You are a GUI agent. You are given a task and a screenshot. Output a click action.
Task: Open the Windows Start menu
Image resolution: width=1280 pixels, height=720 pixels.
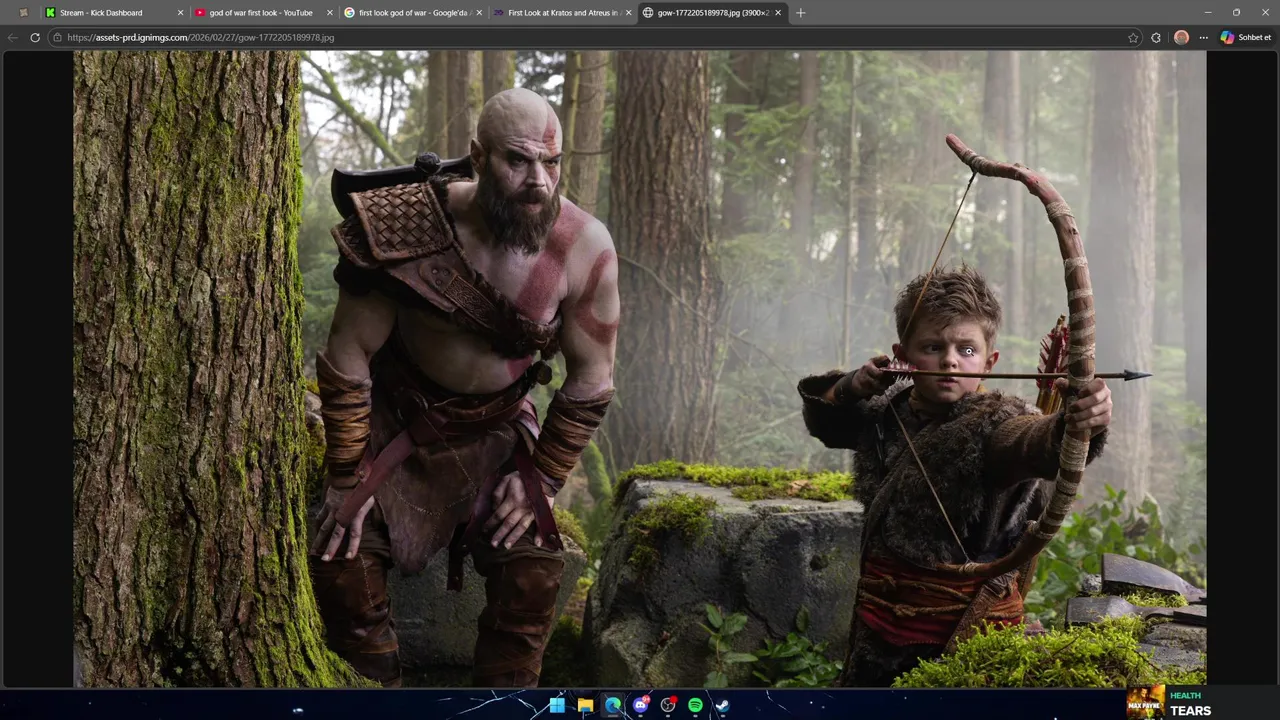(x=557, y=705)
